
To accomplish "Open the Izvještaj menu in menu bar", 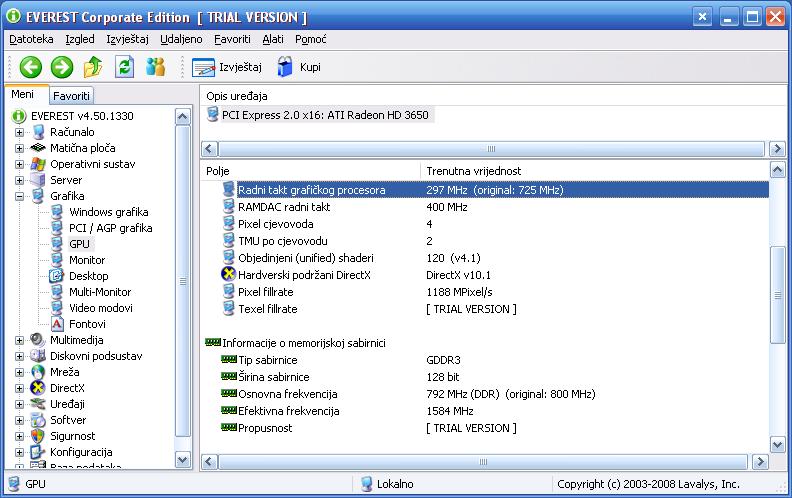I will [x=127, y=39].
